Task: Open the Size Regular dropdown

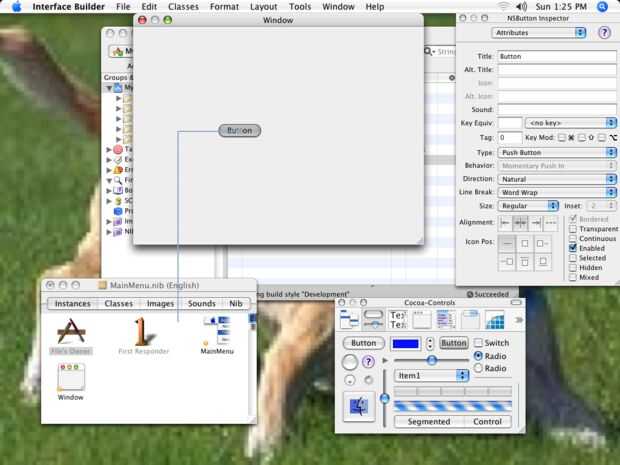Action: (528, 206)
